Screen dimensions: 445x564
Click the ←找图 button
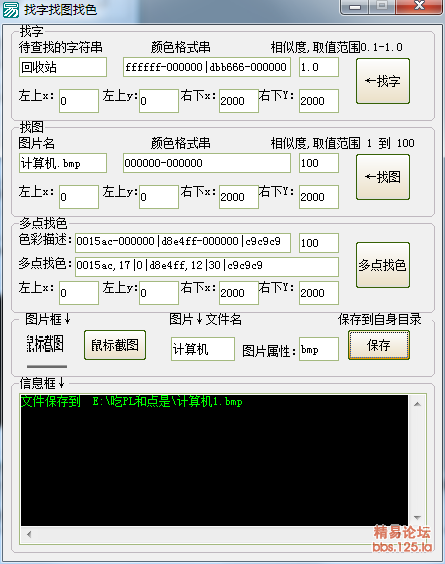[383, 177]
